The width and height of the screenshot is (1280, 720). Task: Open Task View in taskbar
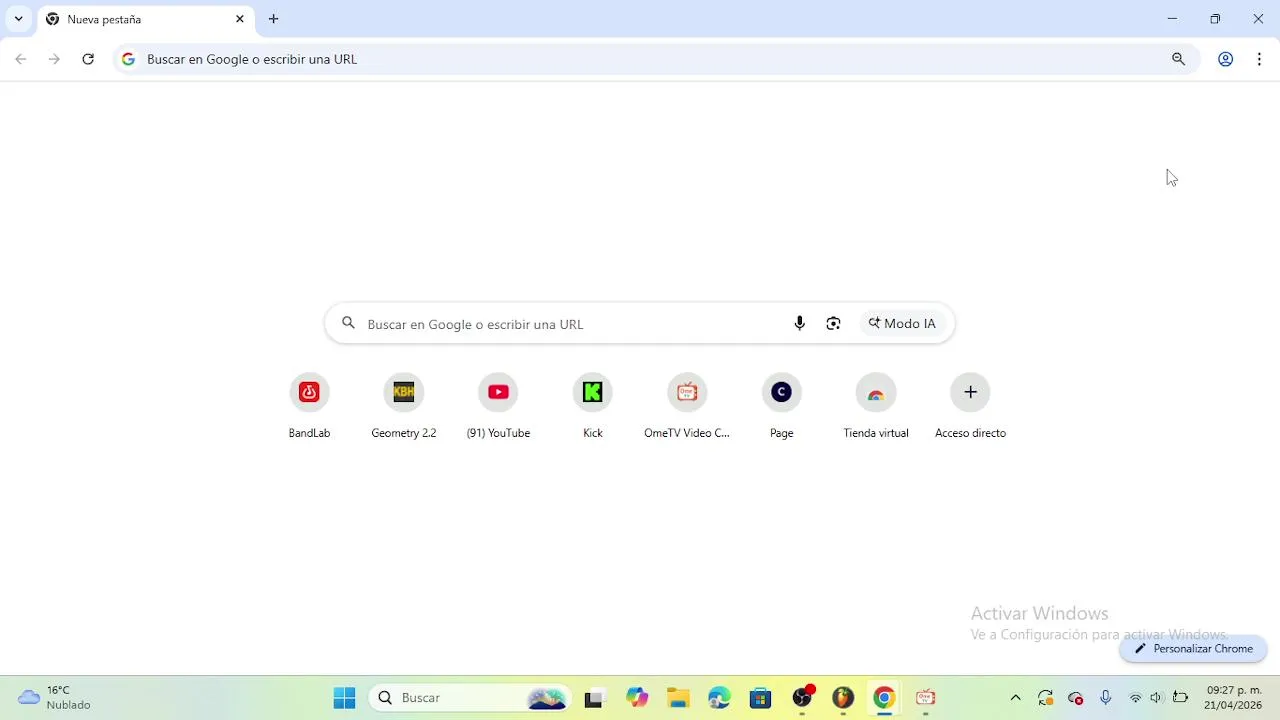[x=594, y=698]
